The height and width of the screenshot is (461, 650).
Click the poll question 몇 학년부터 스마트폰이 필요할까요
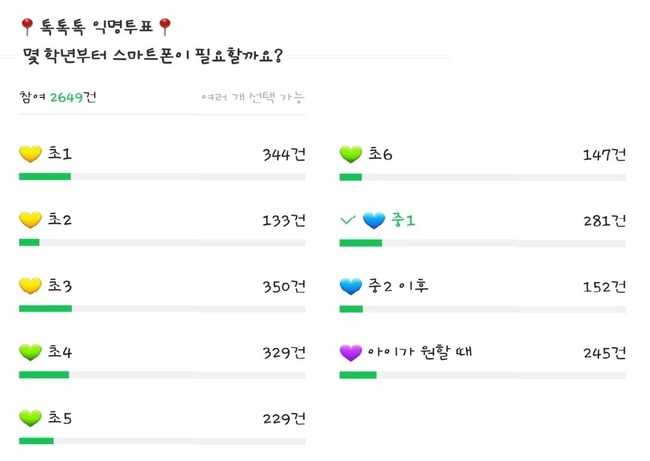pyautogui.click(x=153, y=56)
